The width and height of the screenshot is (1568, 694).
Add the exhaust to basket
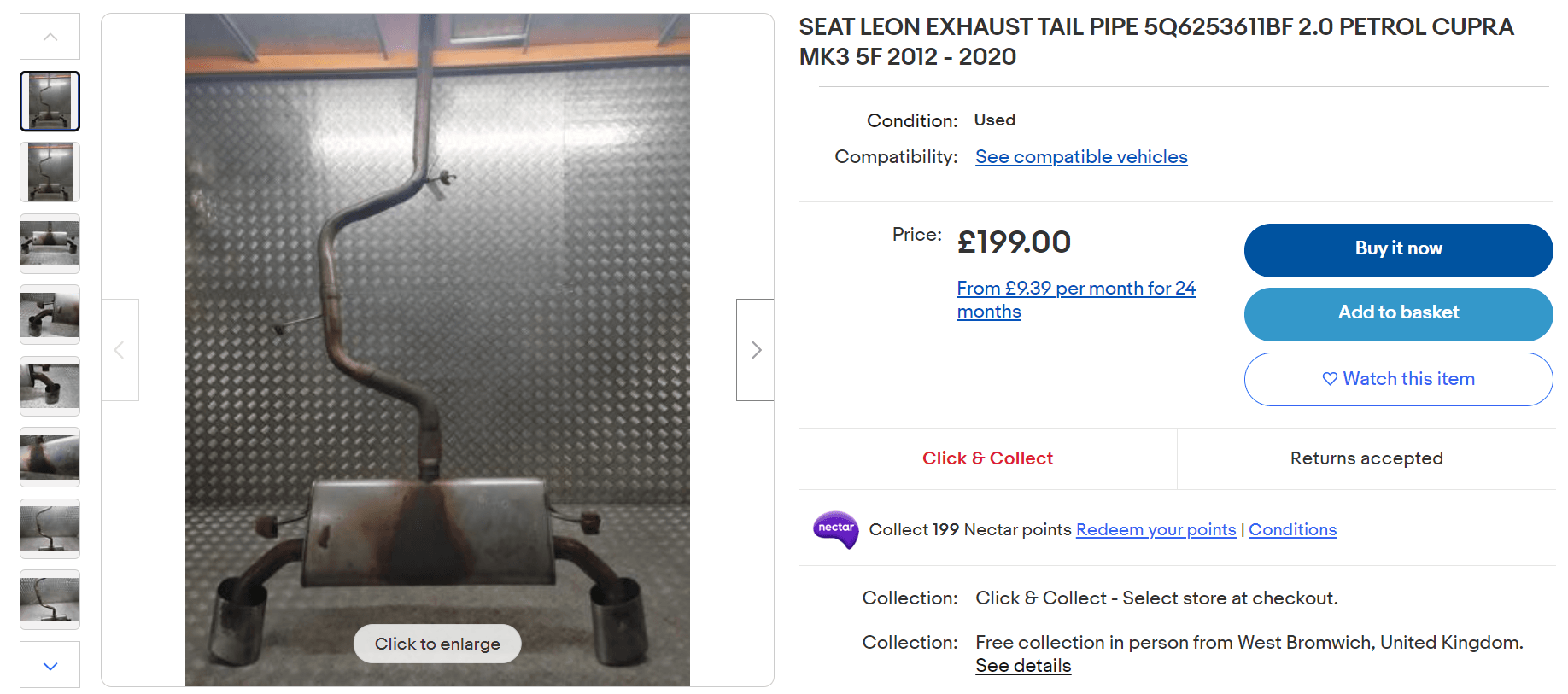click(x=1398, y=313)
